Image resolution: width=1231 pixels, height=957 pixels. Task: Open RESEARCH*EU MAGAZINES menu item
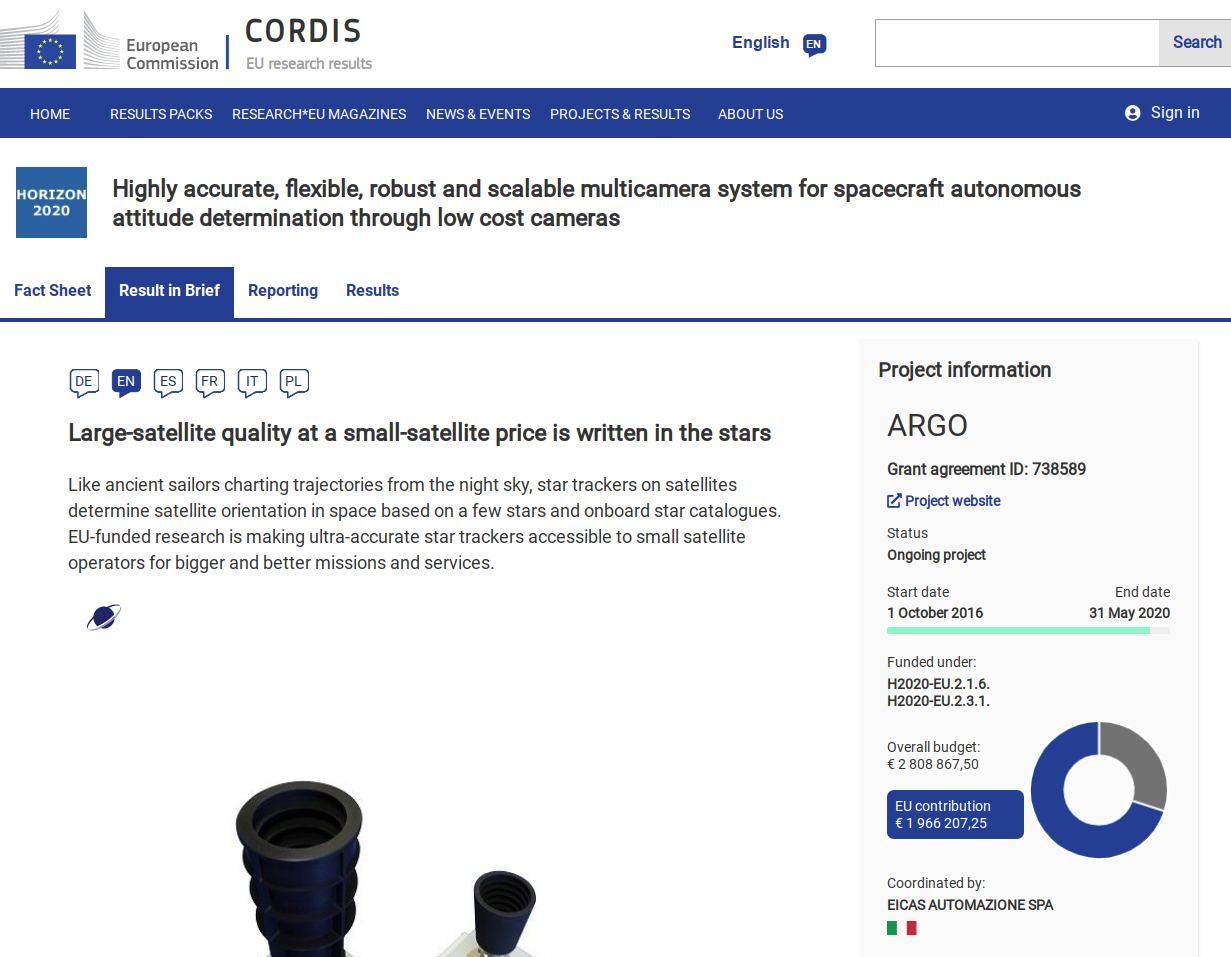coord(319,114)
